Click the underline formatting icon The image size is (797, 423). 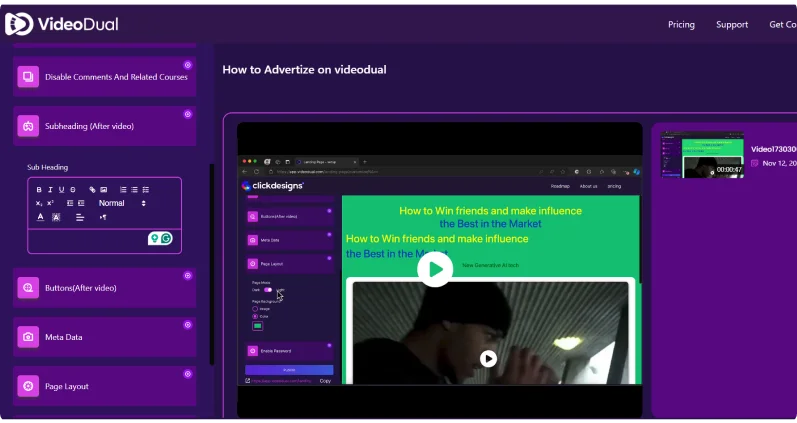[61, 189]
